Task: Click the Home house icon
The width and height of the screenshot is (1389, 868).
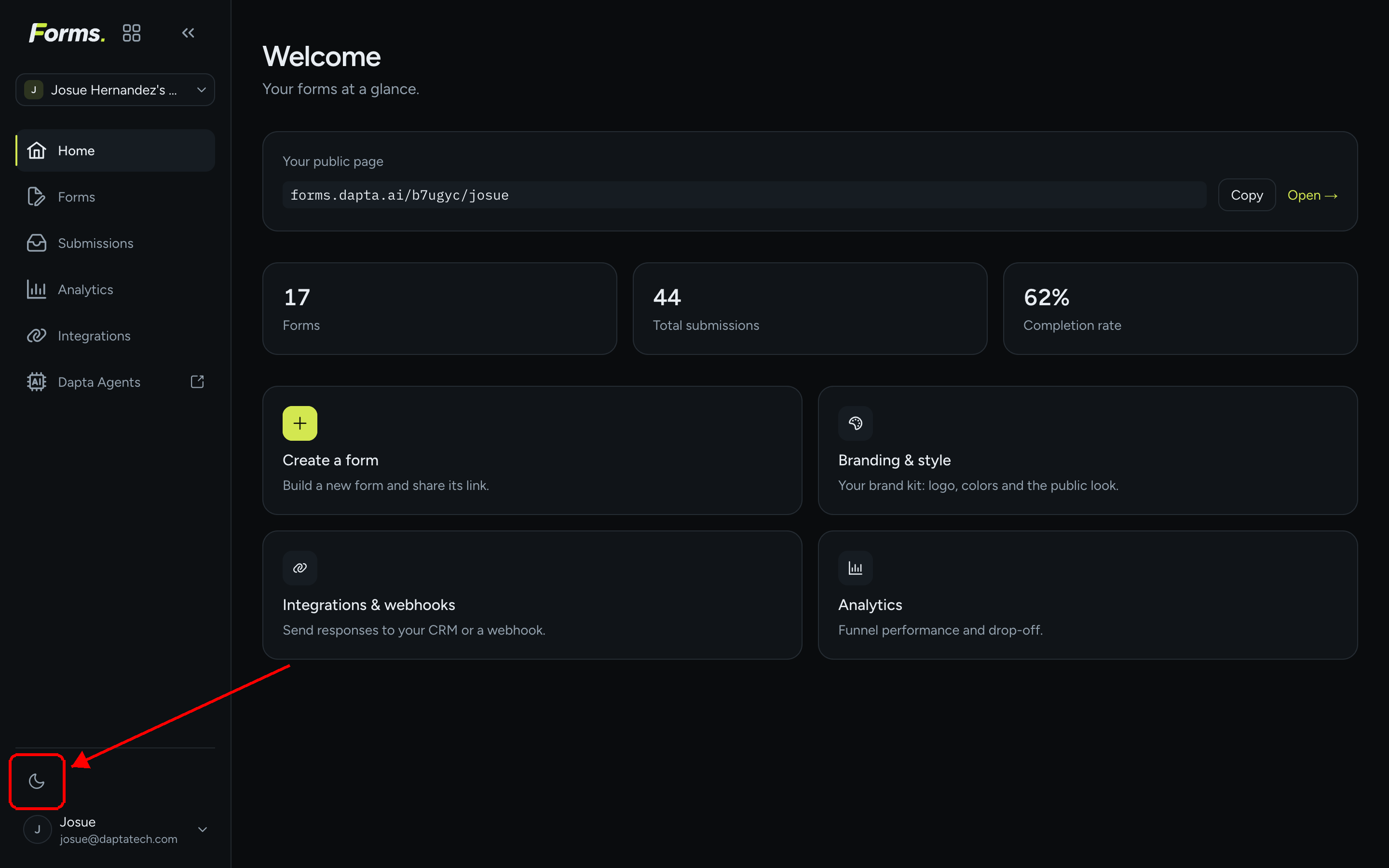Action: tap(37, 150)
